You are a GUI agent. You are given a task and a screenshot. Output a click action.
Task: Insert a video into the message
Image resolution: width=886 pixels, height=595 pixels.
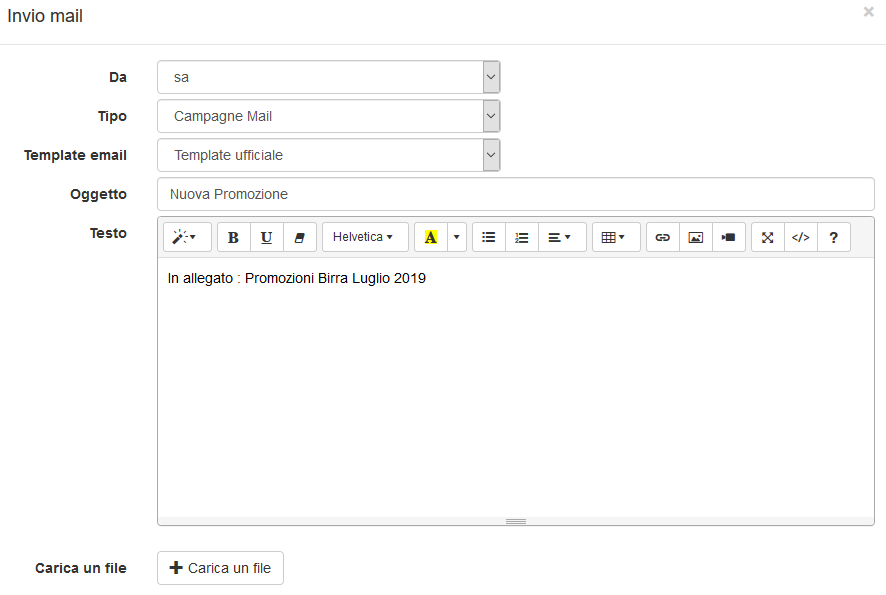(x=728, y=237)
